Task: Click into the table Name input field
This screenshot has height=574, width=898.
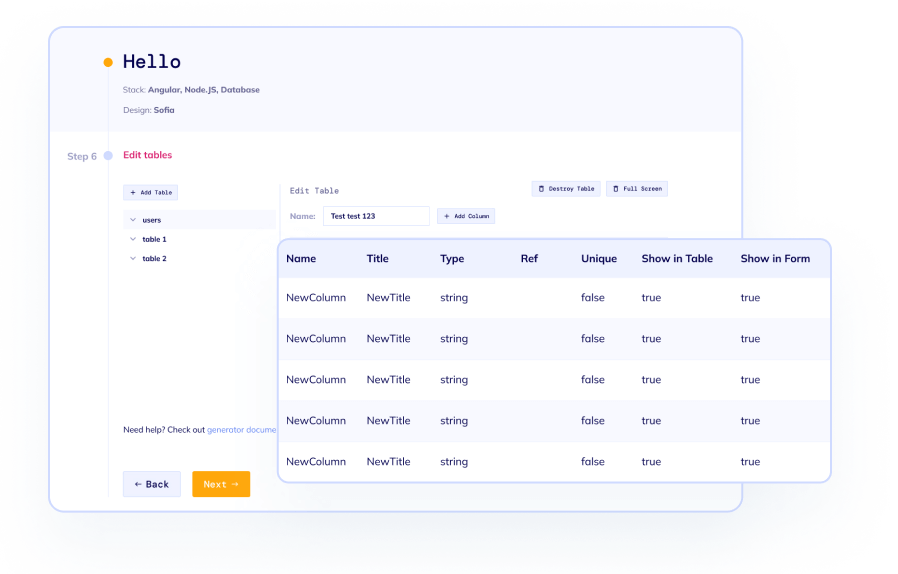Action: click(375, 216)
